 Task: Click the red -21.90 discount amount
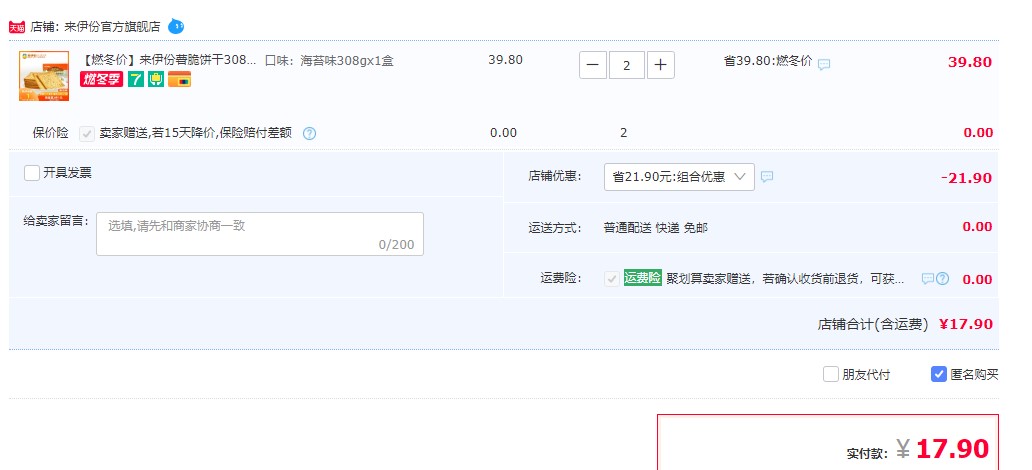(x=966, y=178)
